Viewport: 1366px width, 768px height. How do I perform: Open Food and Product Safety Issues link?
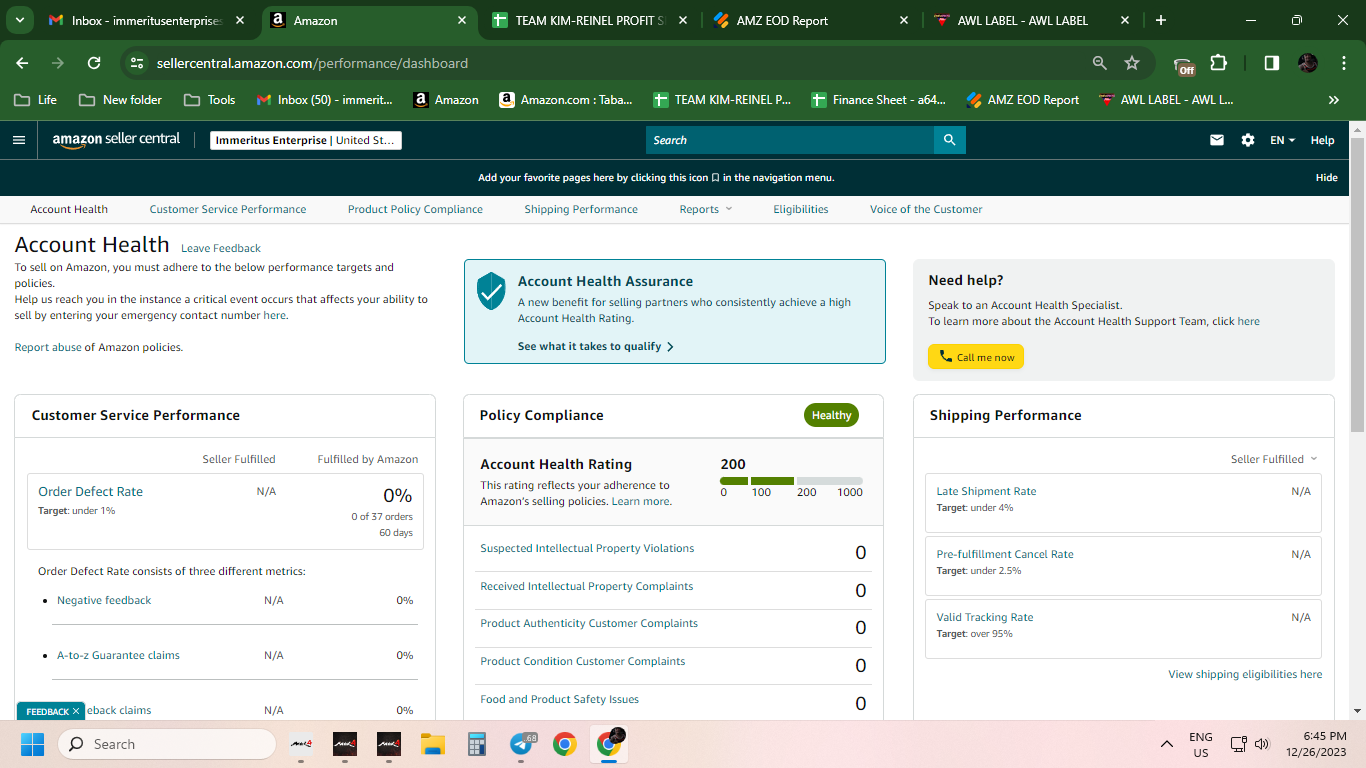click(559, 699)
